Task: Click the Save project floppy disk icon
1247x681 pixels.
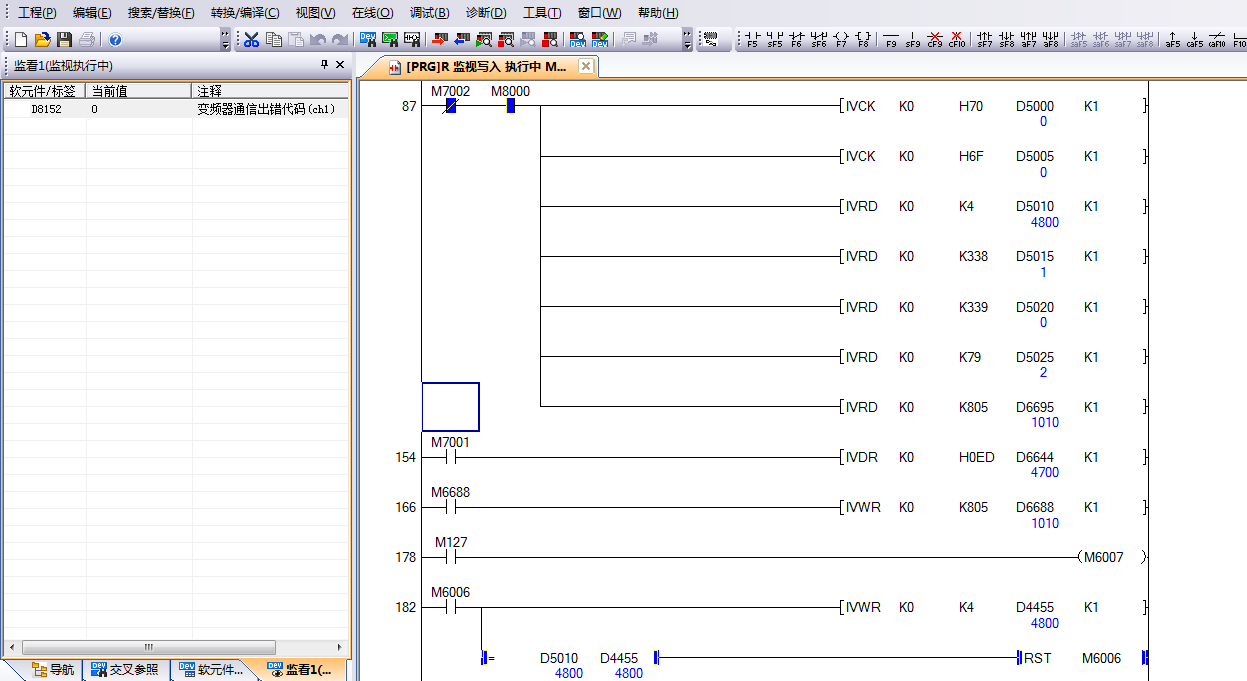Action: [64, 40]
